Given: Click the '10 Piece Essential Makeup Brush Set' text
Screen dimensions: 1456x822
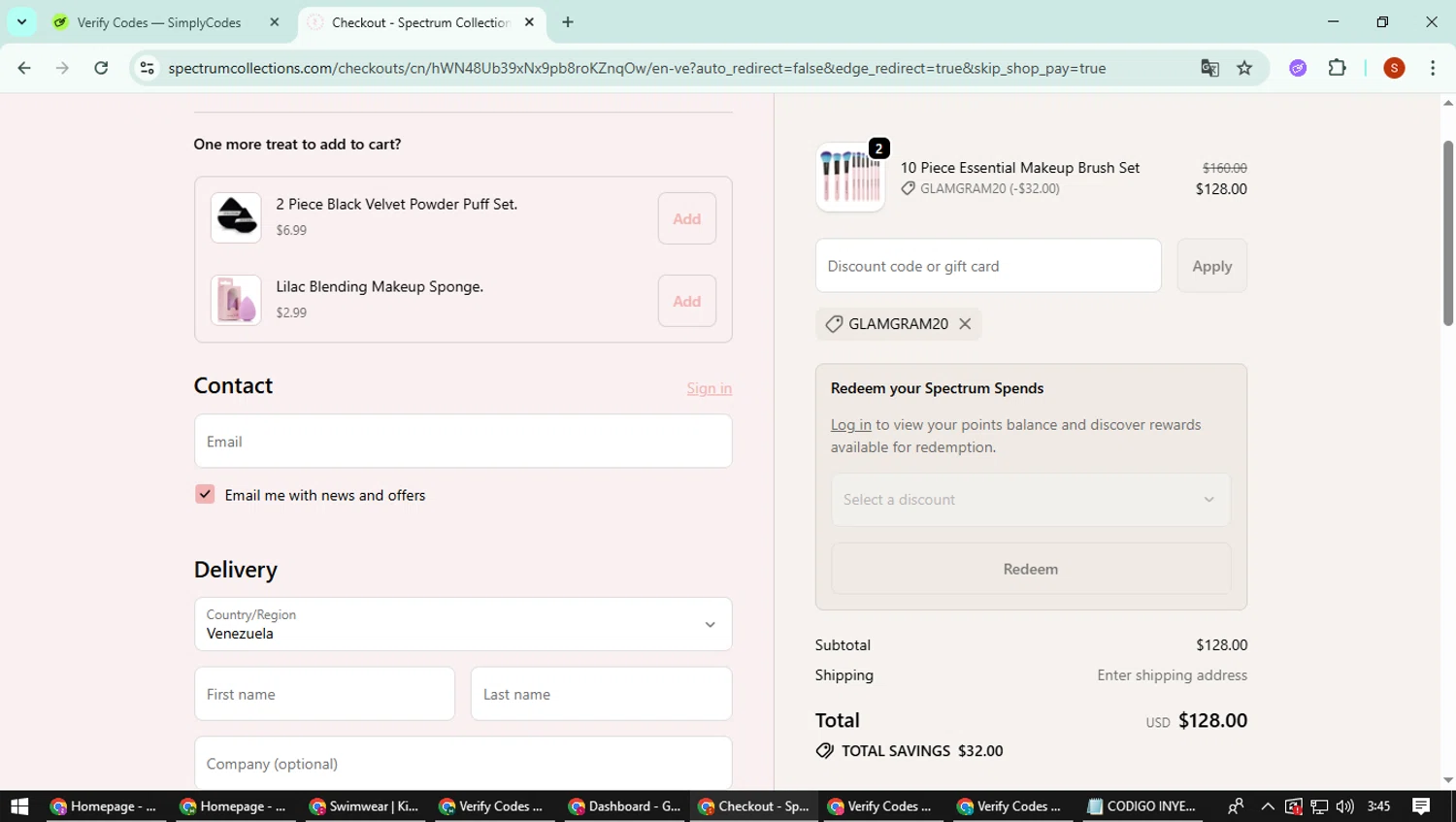Looking at the screenshot, I should point(1020,168).
